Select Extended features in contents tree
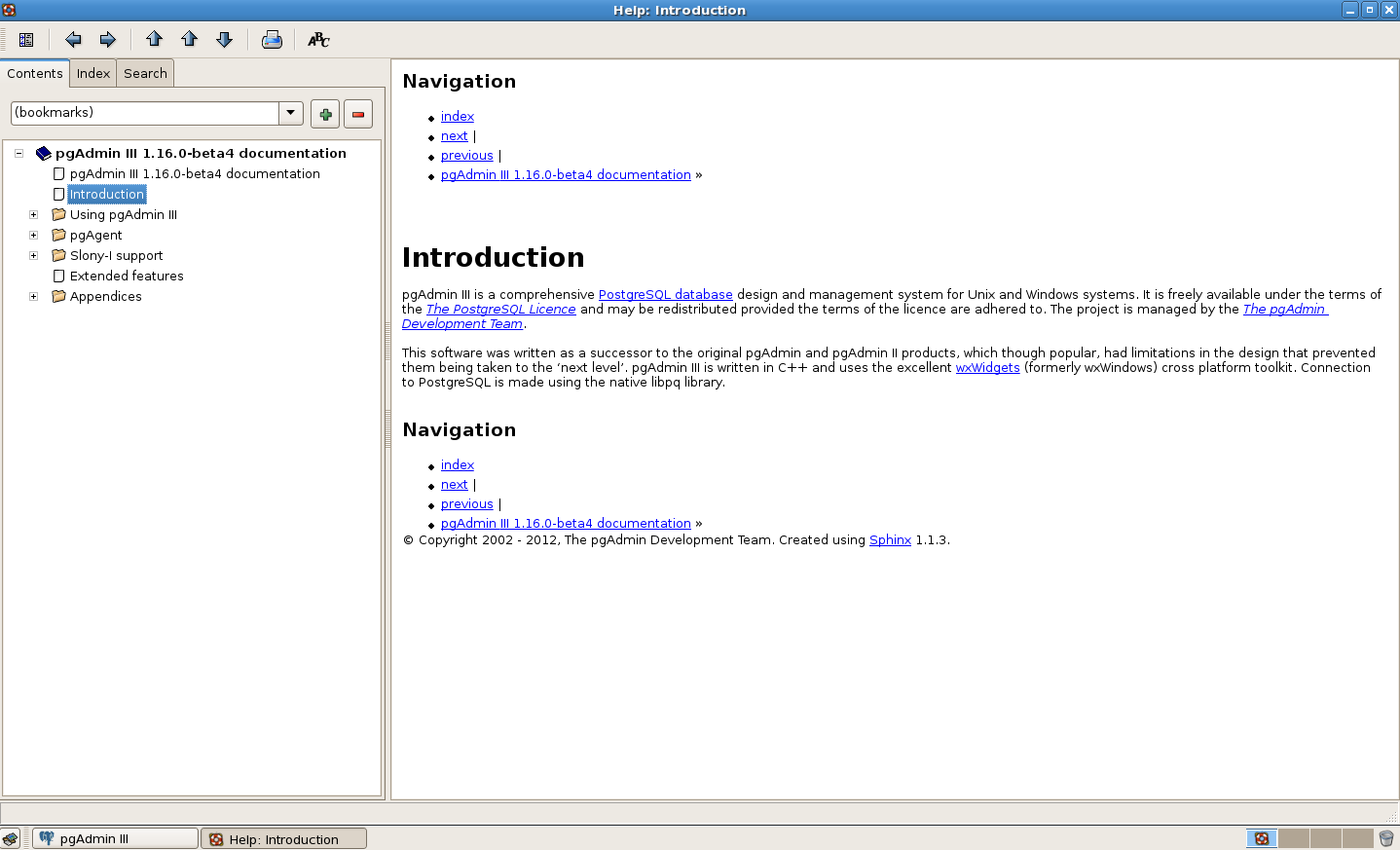 pyautogui.click(x=127, y=277)
